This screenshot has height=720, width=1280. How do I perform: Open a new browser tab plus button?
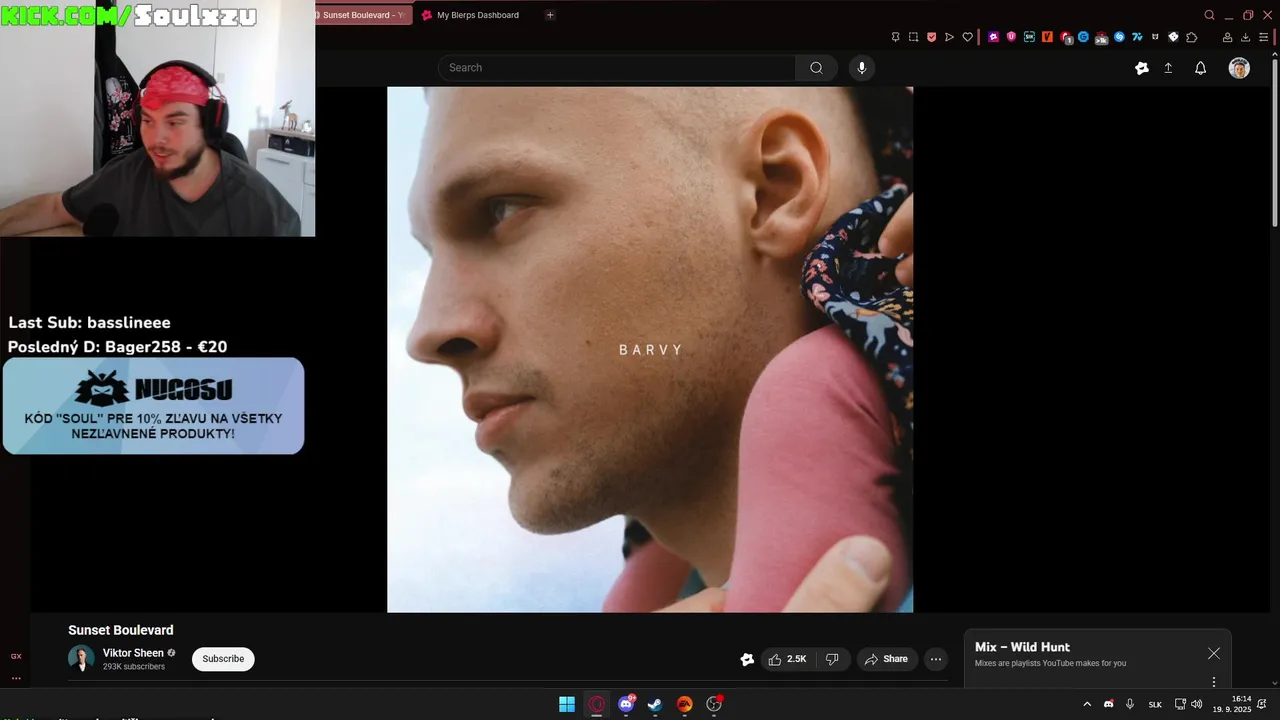tap(550, 15)
